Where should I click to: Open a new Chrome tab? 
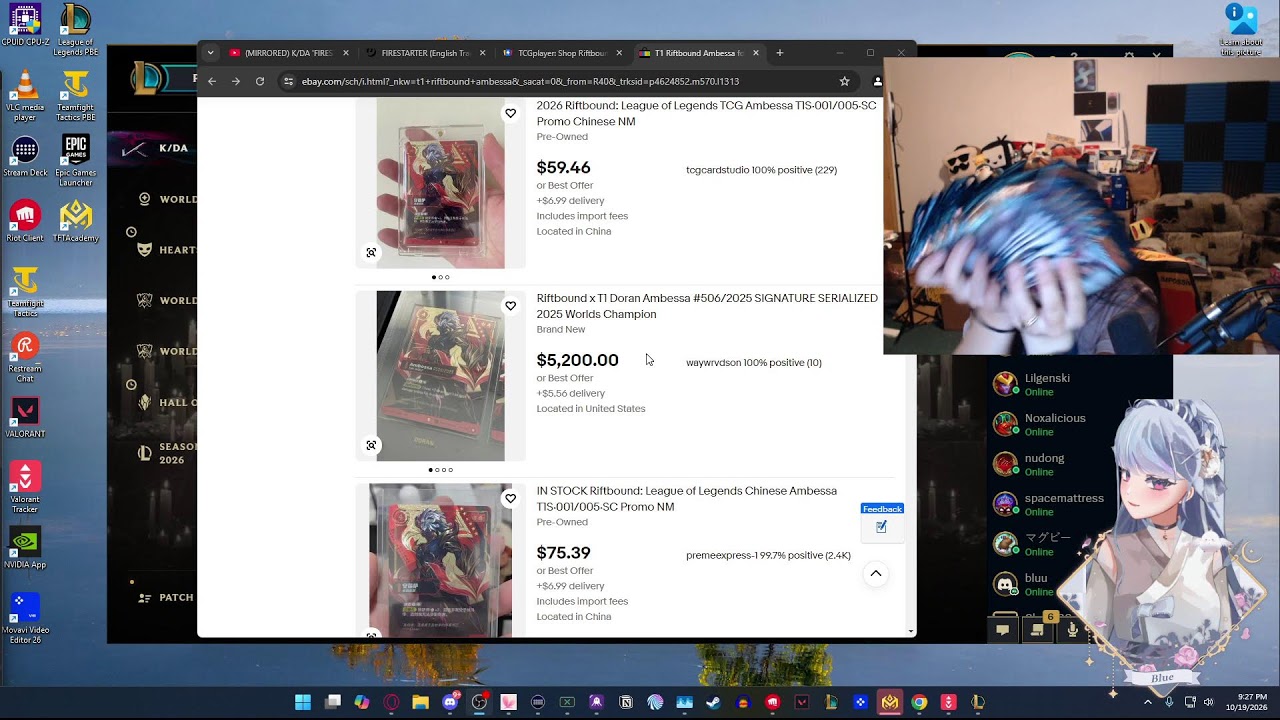pyautogui.click(x=780, y=53)
